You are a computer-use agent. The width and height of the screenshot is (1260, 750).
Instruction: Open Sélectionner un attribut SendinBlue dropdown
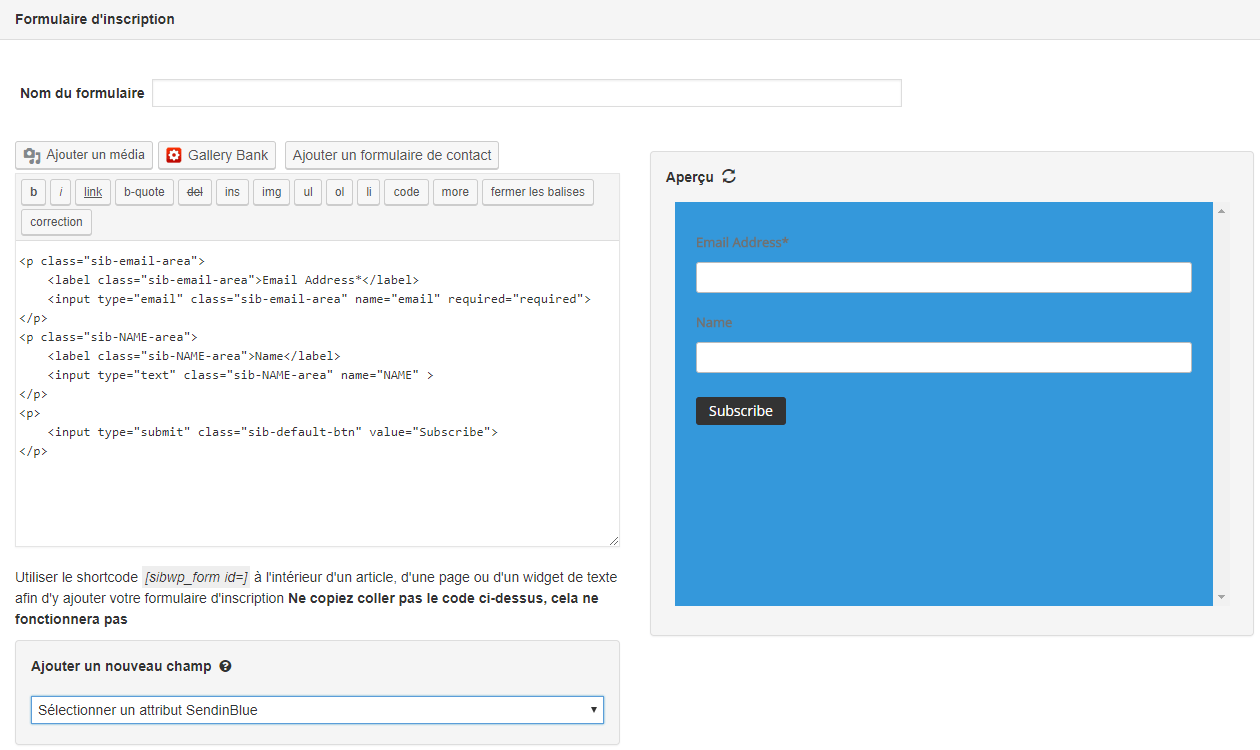(x=317, y=710)
